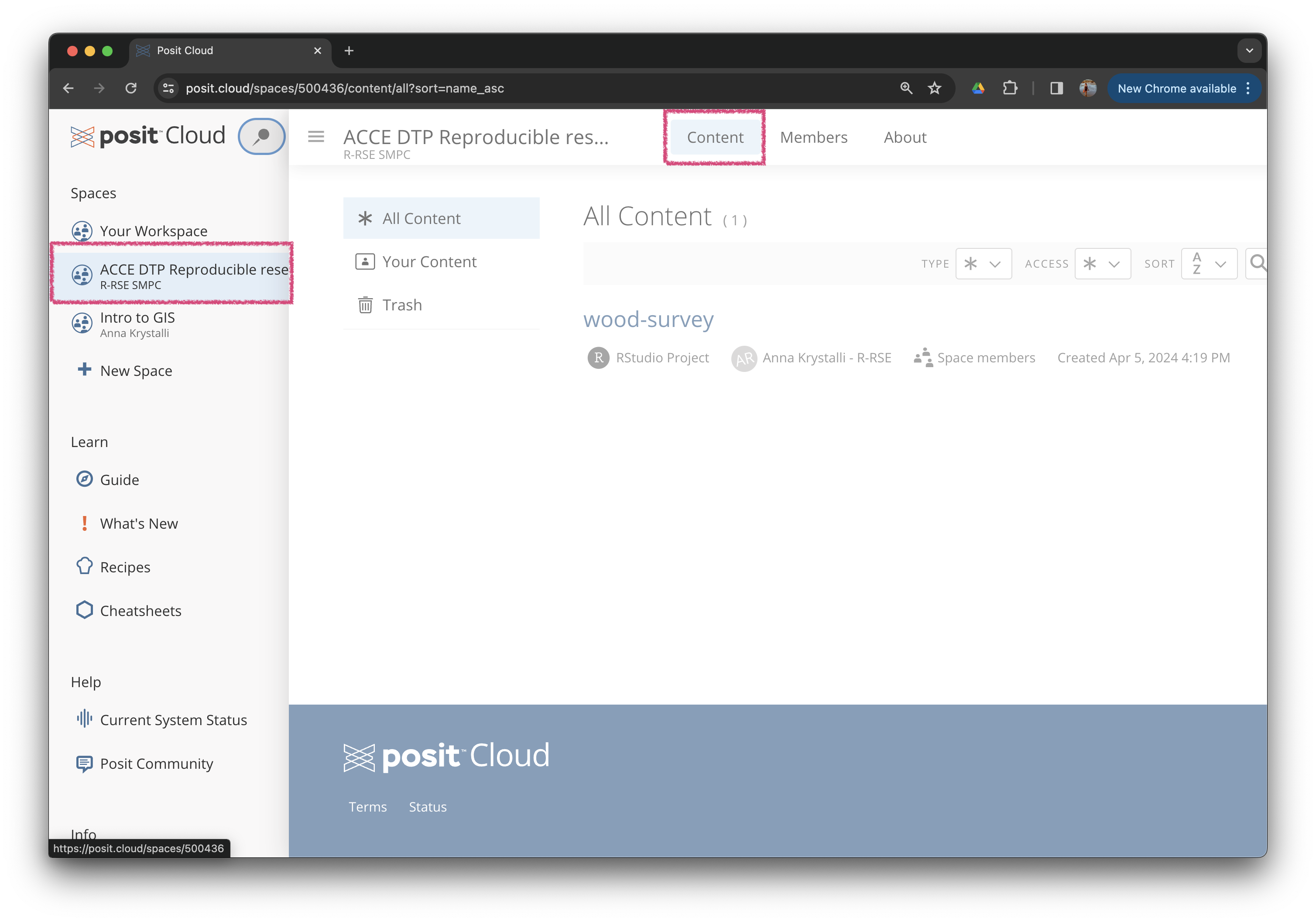Click Created Apr 5, 2024 4:19 PM text
Viewport: 1316px width, 922px height.
pos(1144,358)
